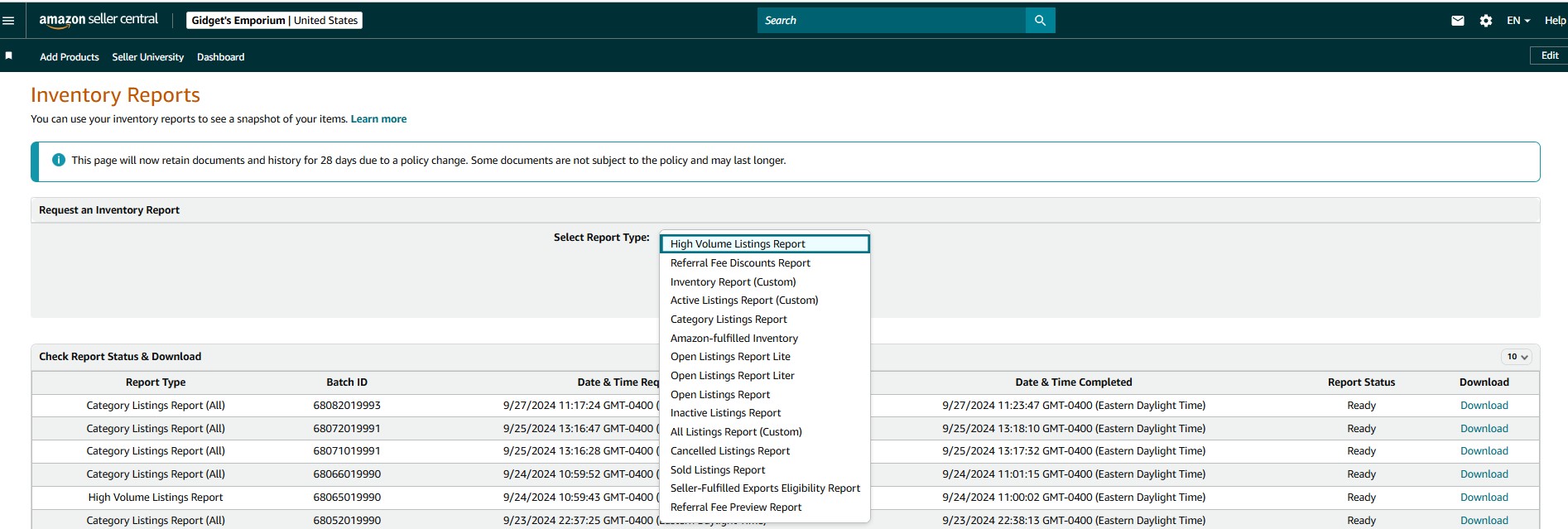Download report batch 68072019991
Image resolution: width=1568 pixels, height=529 pixels.
point(1484,428)
